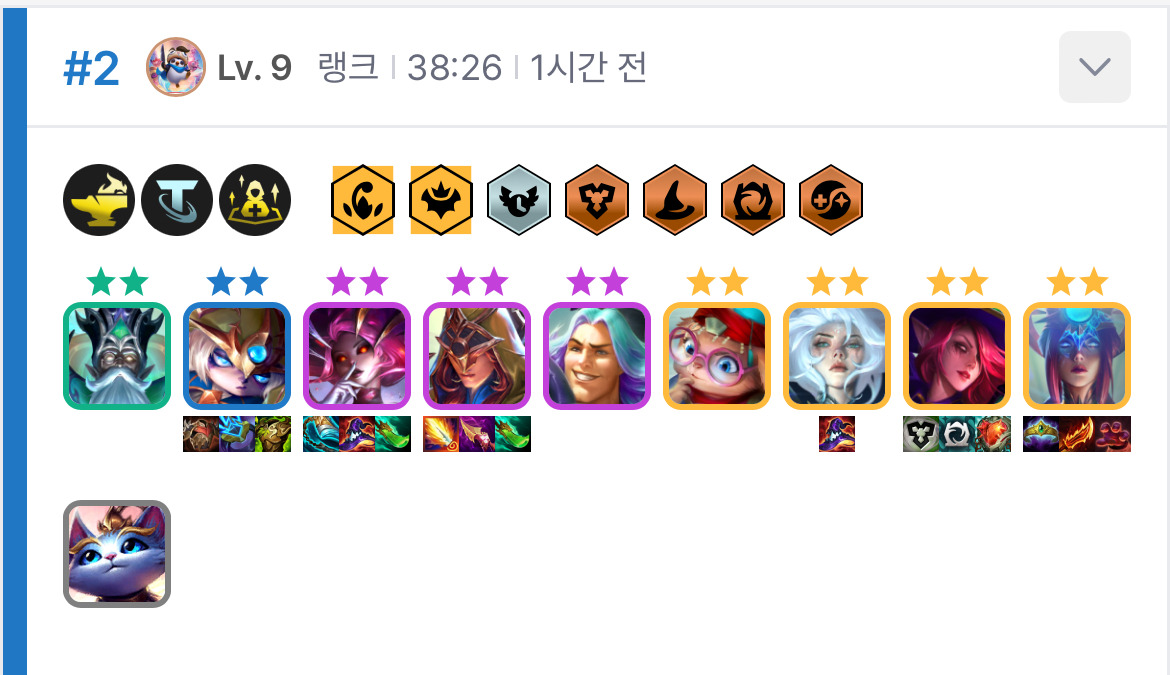The width and height of the screenshot is (1170, 675).
Task: Click the gold bat trait hexagon
Action: coord(441,200)
